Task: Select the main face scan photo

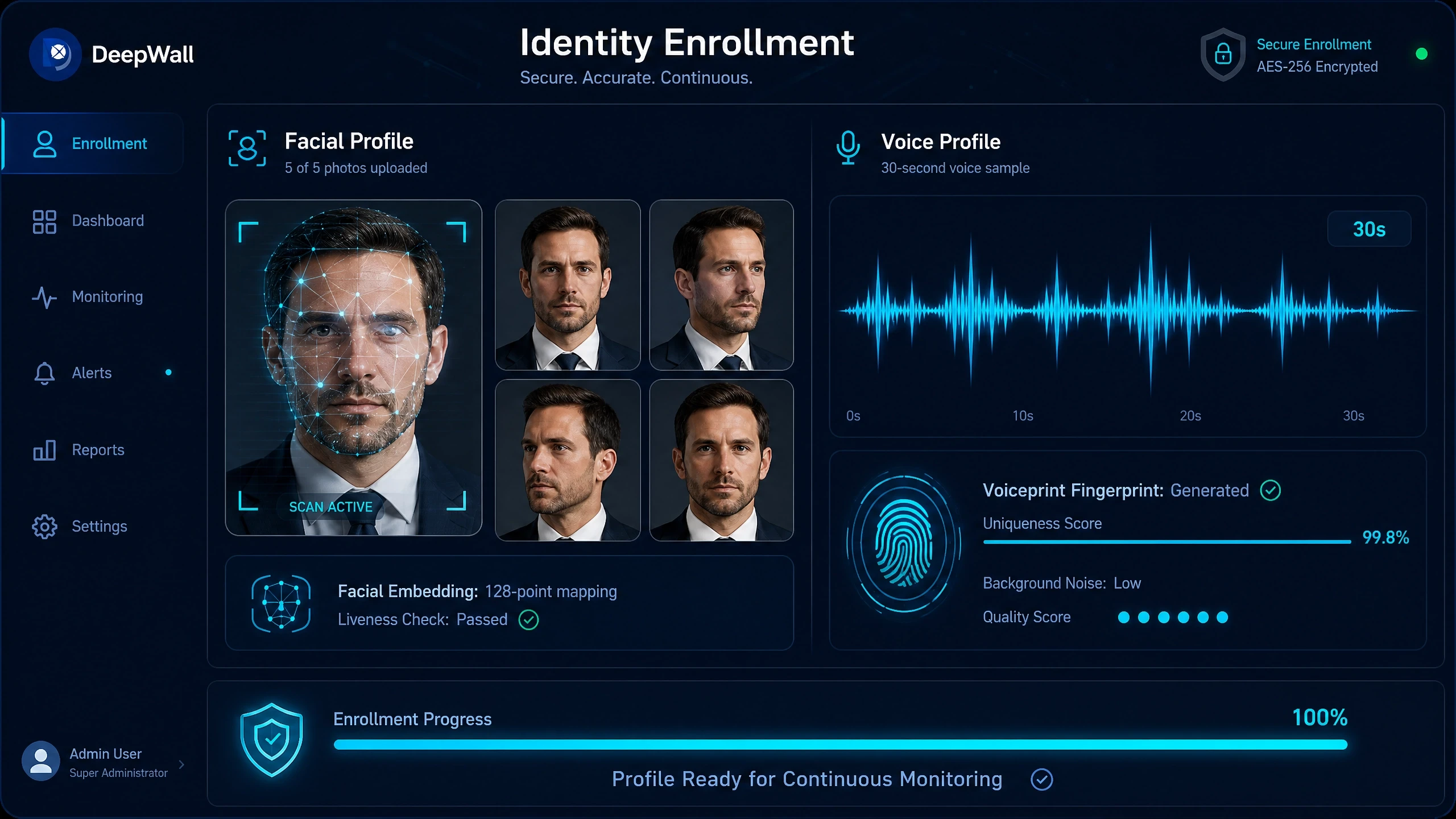Action: (x=354, y=367)
